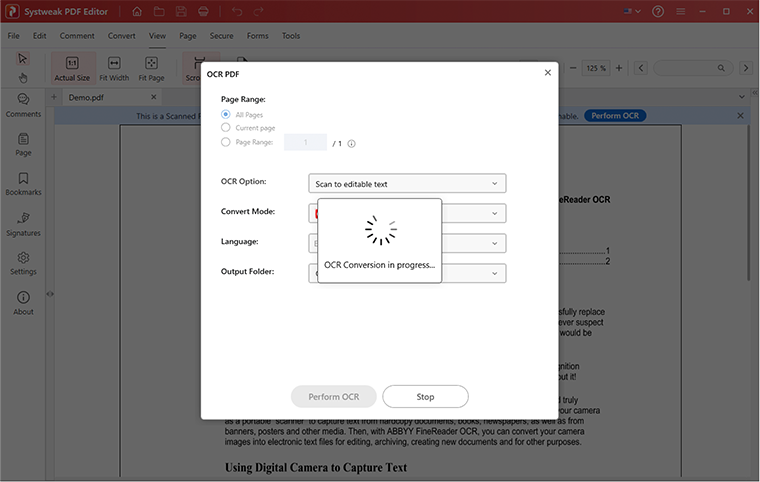The image size is (760, 482).
Task: Expand the Convert Mode dropdown arrow
Action: [x=494, y=213]
